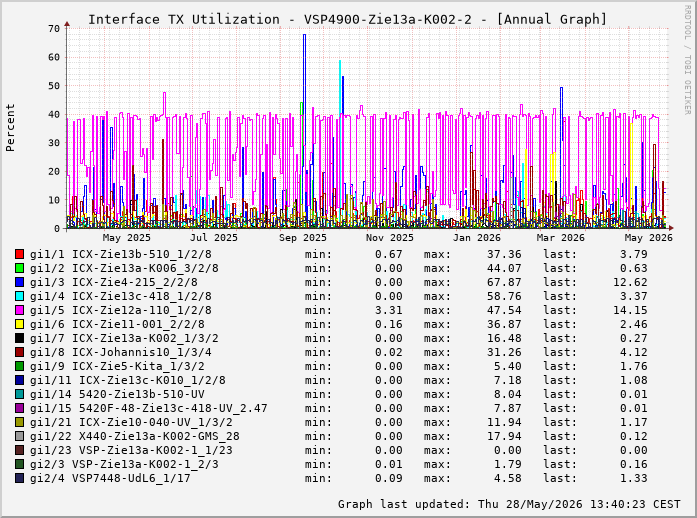Click the Percent y-axis label

(x=10, y=128)
